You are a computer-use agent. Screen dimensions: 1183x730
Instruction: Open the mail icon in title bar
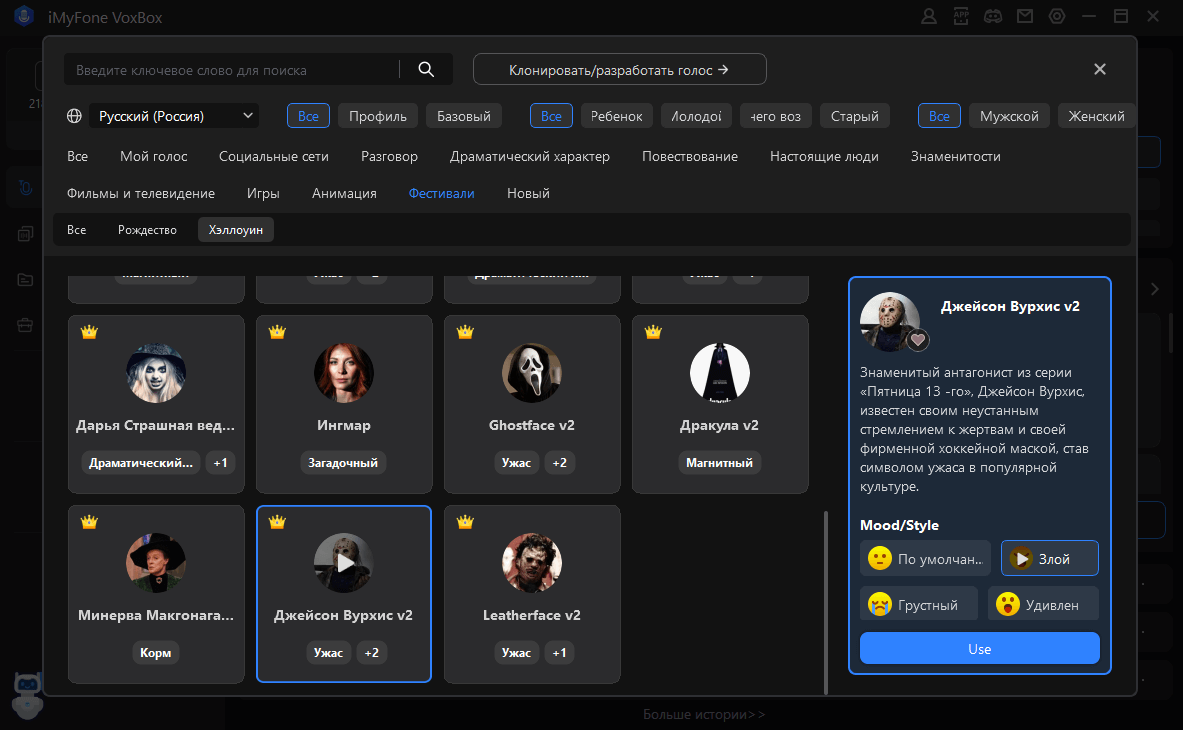coord(1025,16)
